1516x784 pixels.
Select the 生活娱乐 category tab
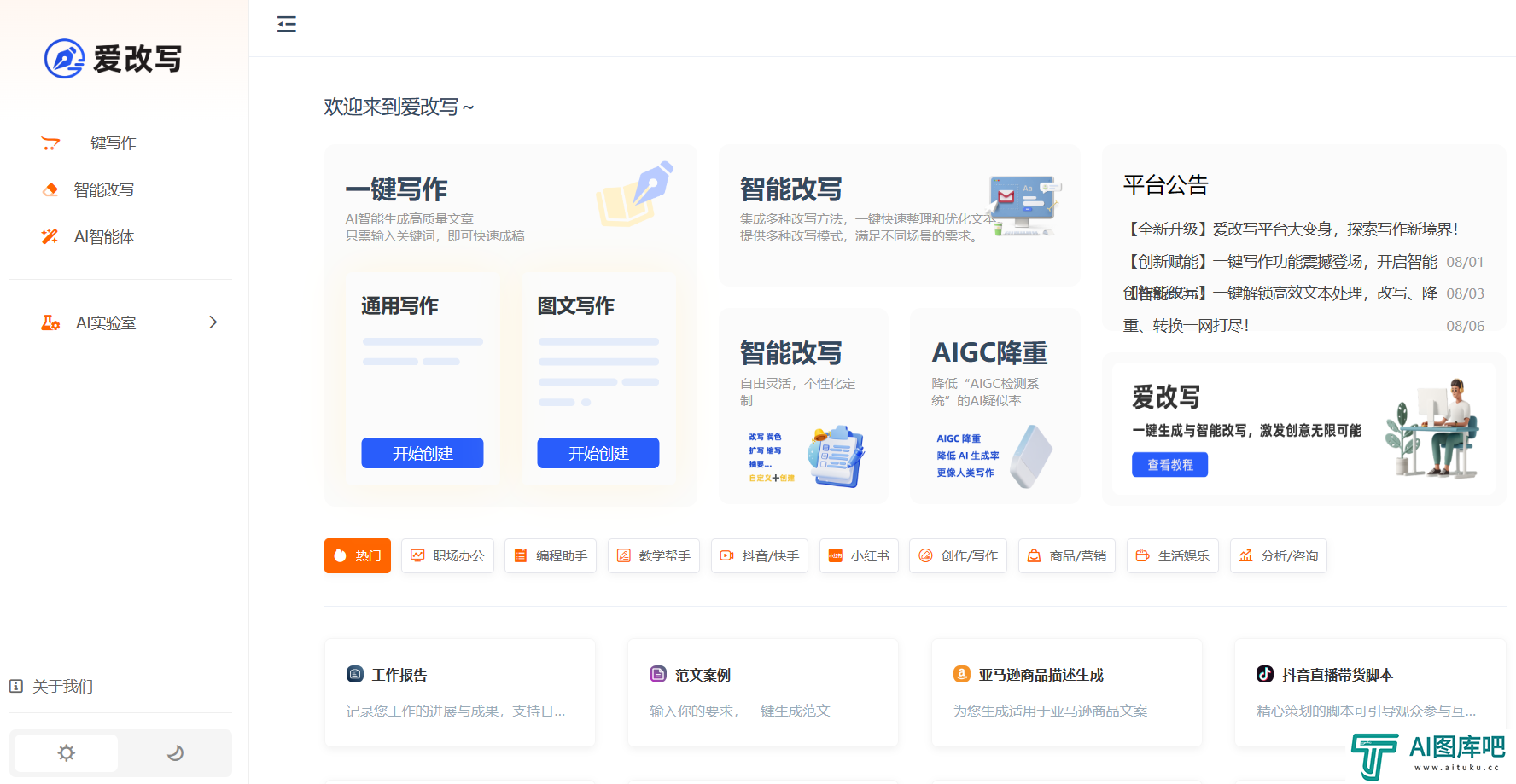(1173, 555)
